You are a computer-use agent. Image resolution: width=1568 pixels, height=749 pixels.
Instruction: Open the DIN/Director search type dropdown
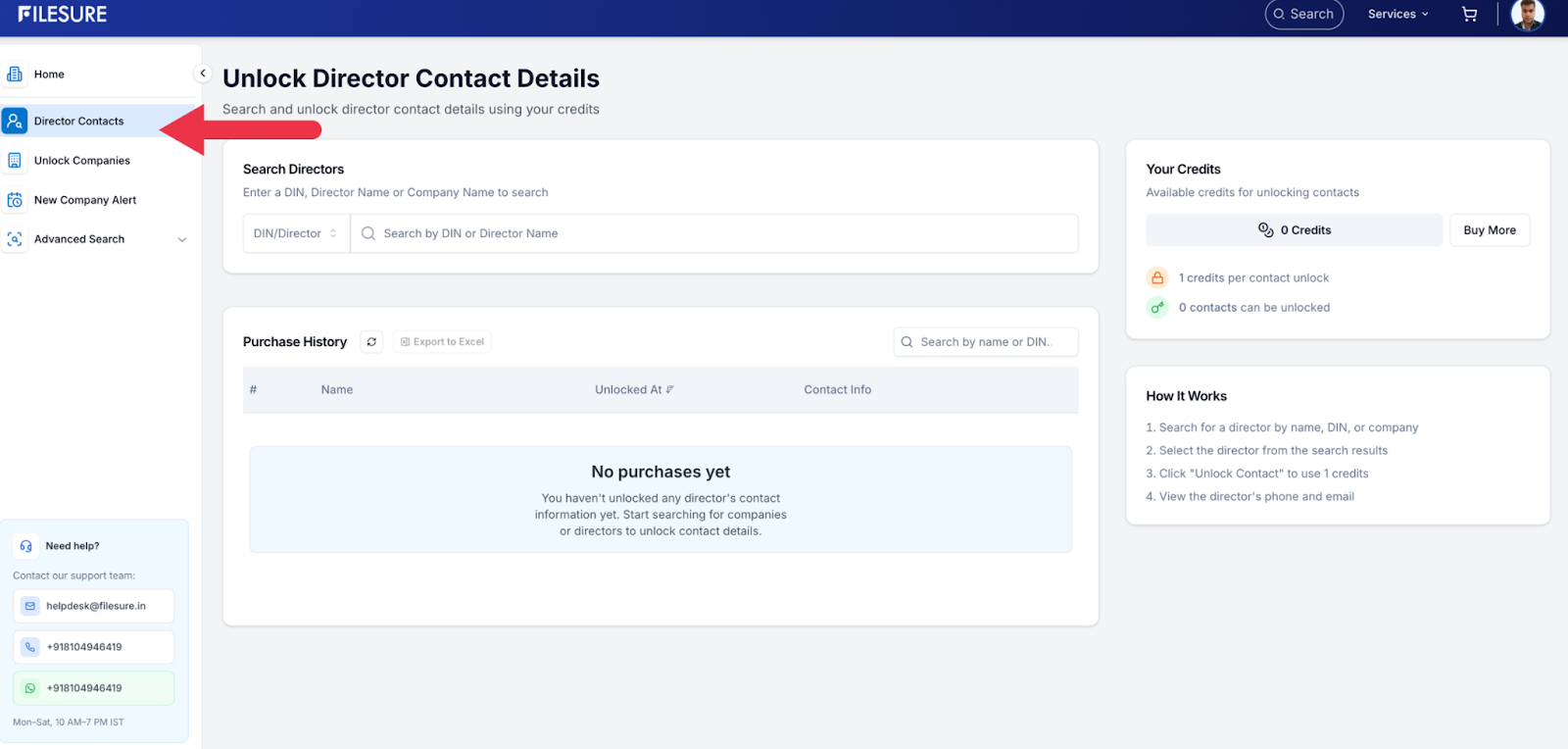295,233
